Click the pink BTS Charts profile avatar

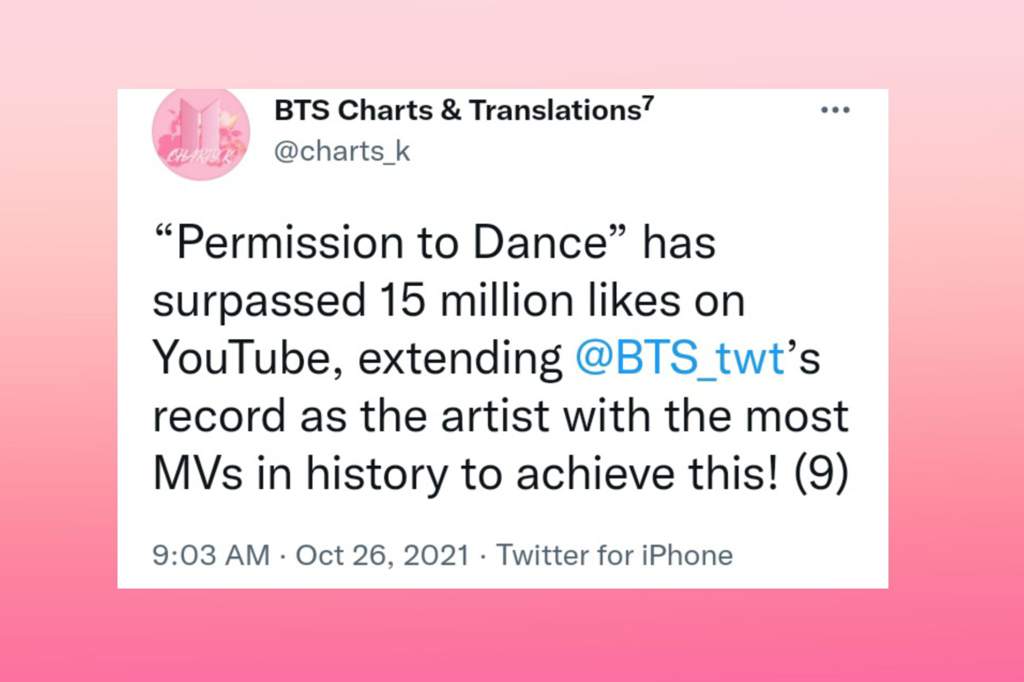(x=201, y=133)
